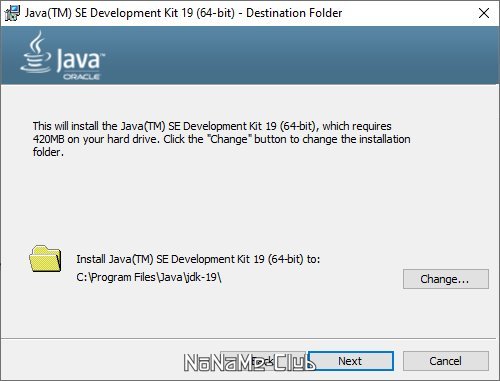Click the quoted "Change" word in the description
Image resolution: width=500 pixels, height=381 pixels.
tap(230, 139)
